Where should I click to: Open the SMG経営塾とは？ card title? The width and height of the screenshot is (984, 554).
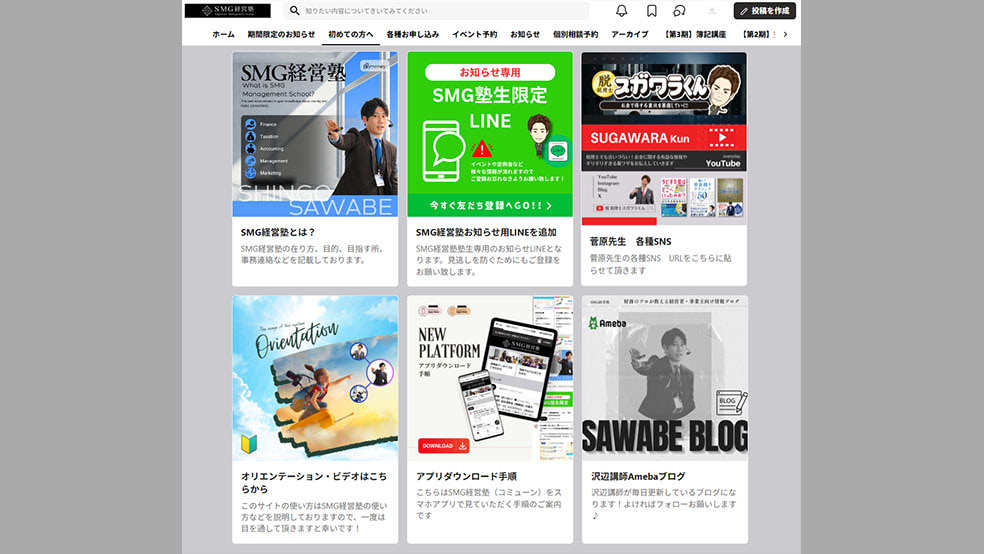(x=278, y=232)
